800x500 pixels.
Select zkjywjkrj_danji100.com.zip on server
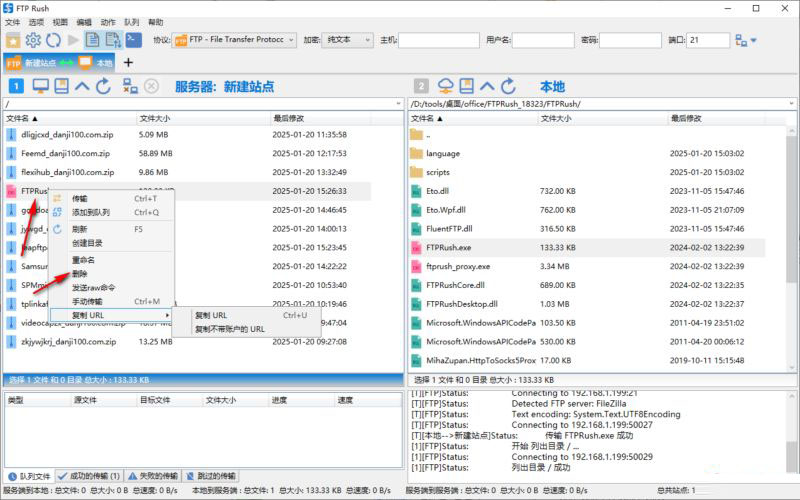point(188,342)
